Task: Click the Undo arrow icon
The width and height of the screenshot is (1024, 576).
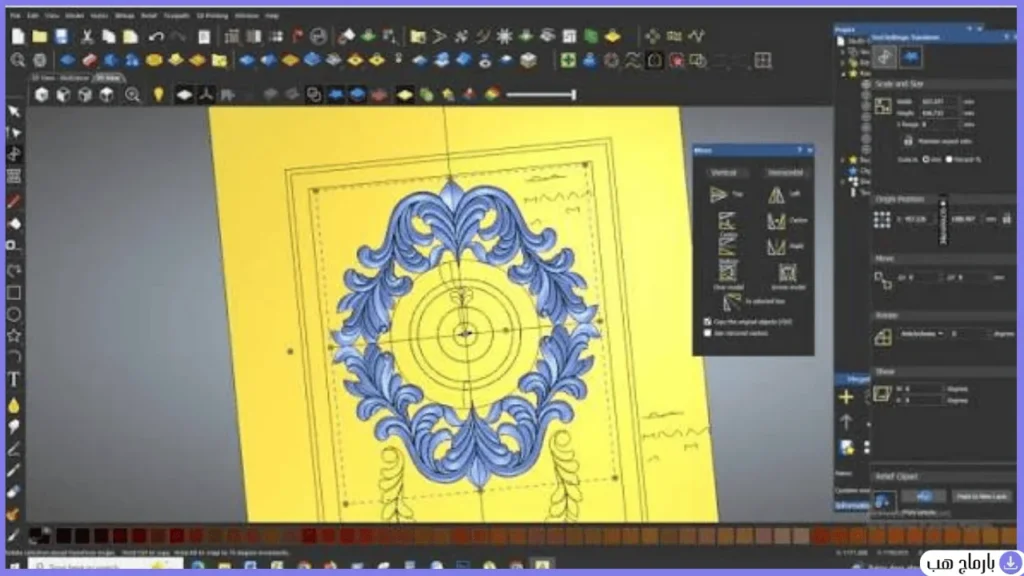Action: [155, 37]
